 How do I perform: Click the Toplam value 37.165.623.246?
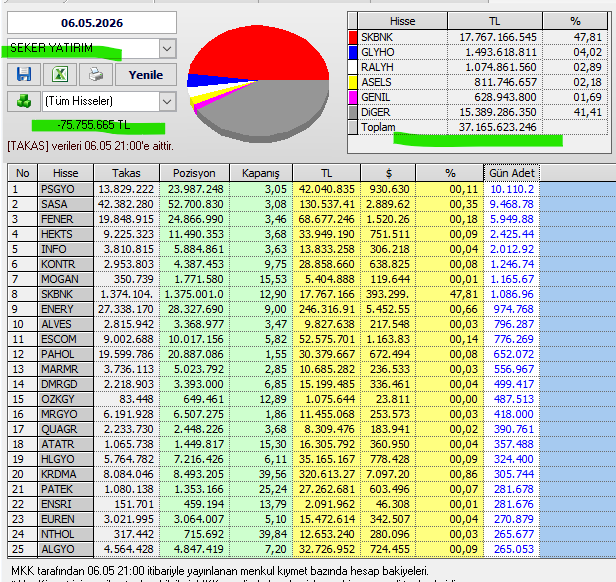[497, 127]
